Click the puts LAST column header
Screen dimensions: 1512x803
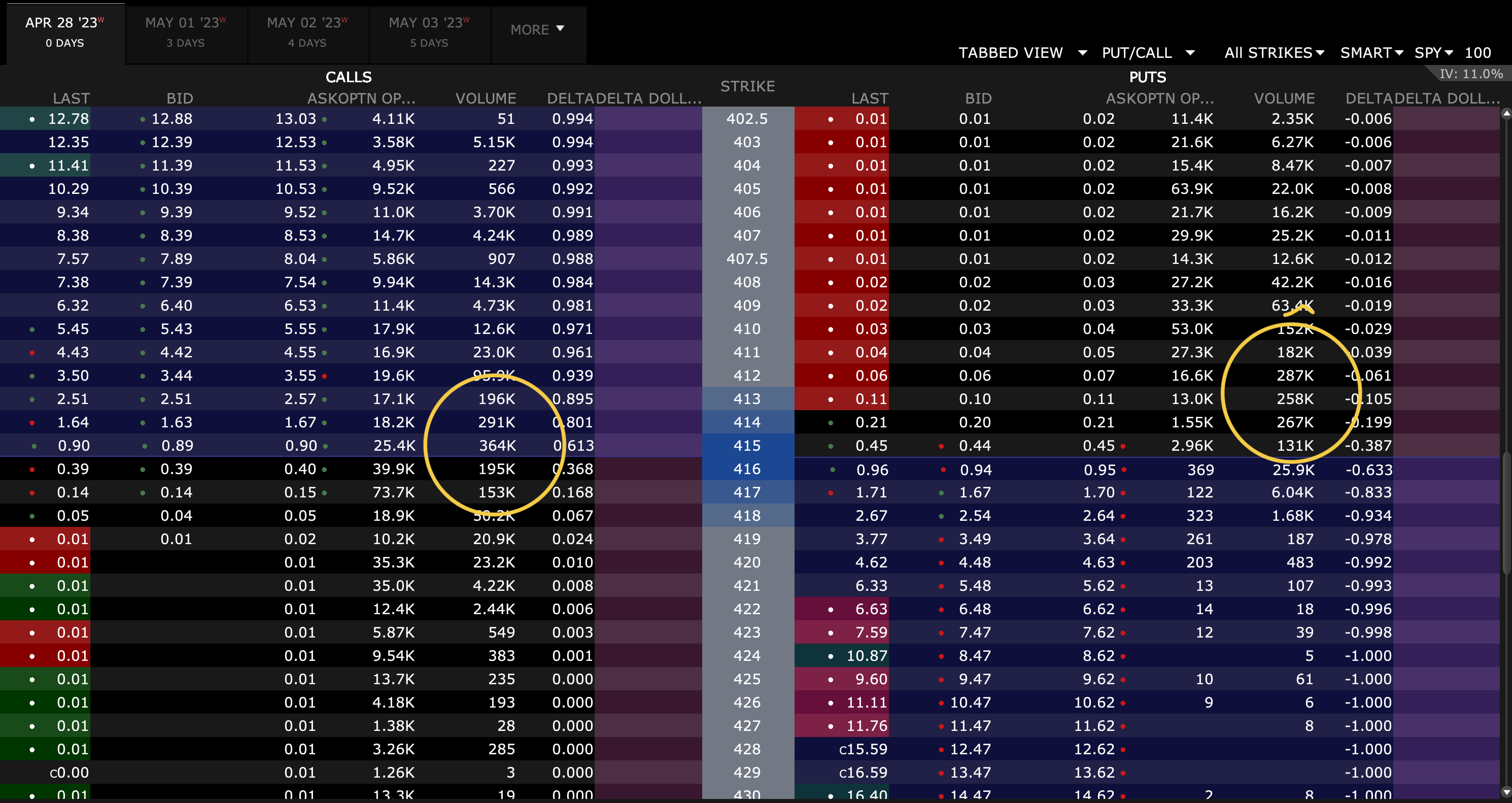point(869,98)
